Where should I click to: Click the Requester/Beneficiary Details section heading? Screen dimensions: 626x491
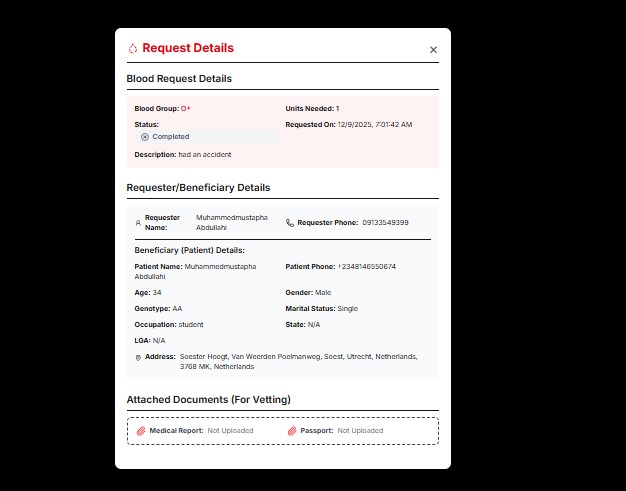tap(198, 187)
